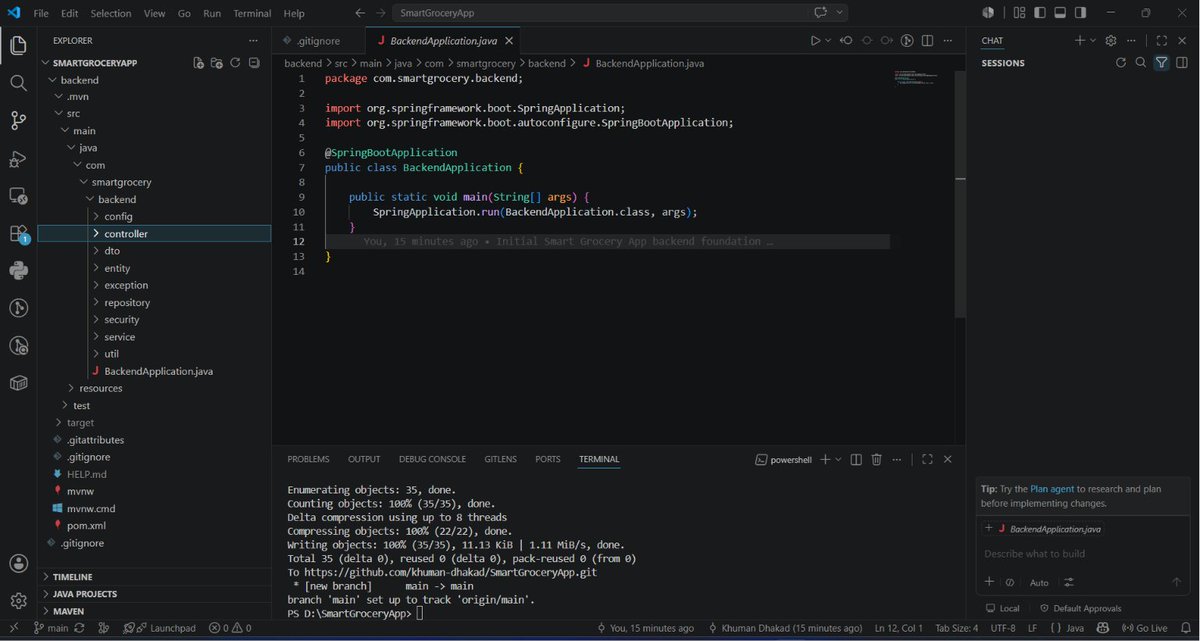Open HELP.md in Explorer
The image size is (1200, 641).
[x=86, y=474]
